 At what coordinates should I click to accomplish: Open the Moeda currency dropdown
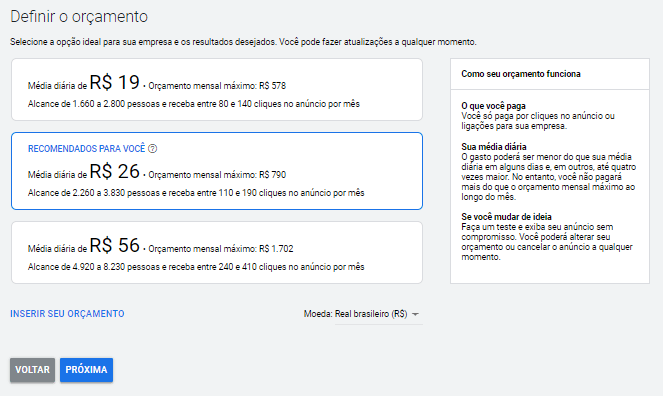378,314
